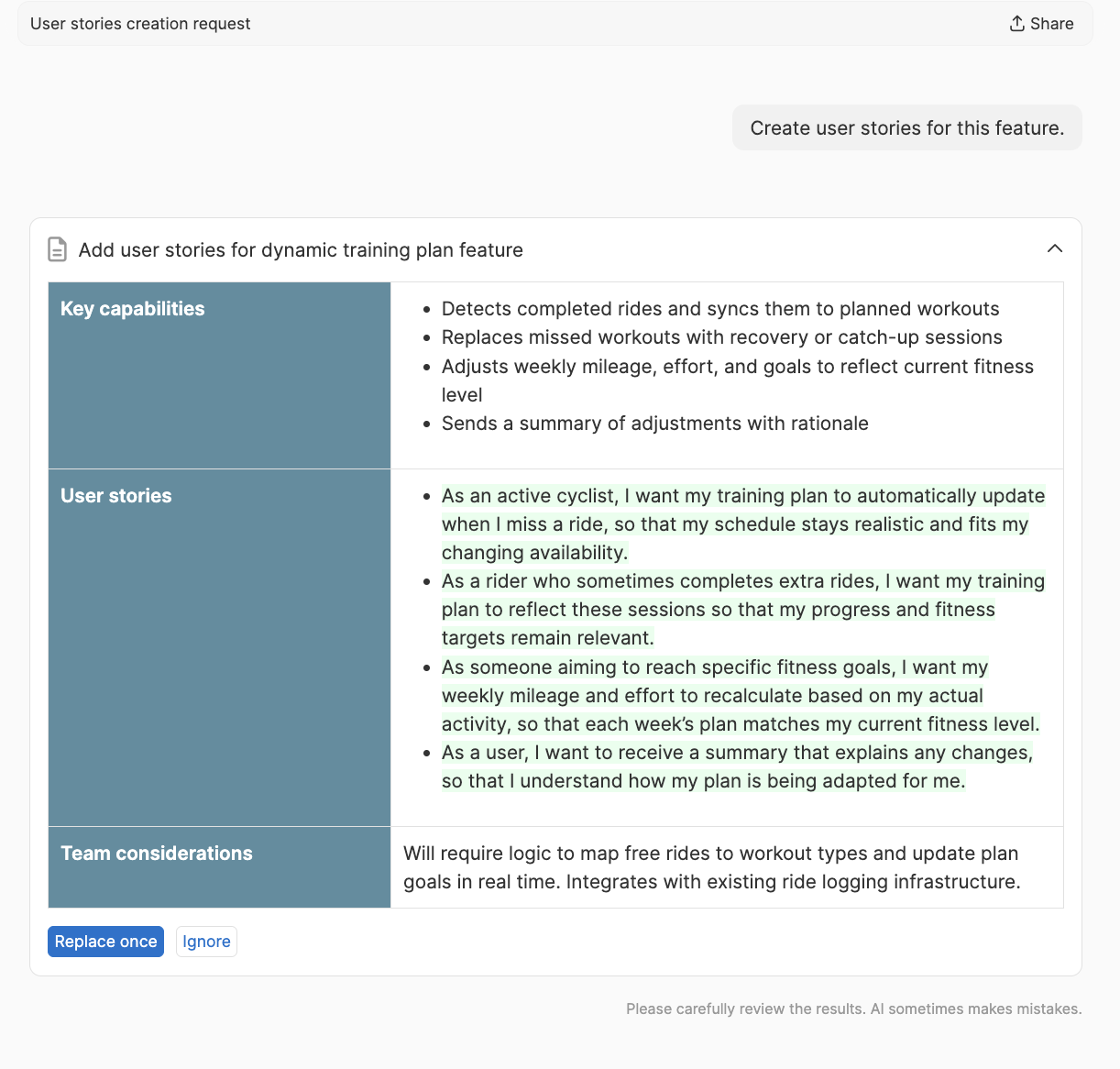This screenshot has height=1069, width=1120.
Task: Select the 'User stories' table header
Action: [x=115, y=495]
